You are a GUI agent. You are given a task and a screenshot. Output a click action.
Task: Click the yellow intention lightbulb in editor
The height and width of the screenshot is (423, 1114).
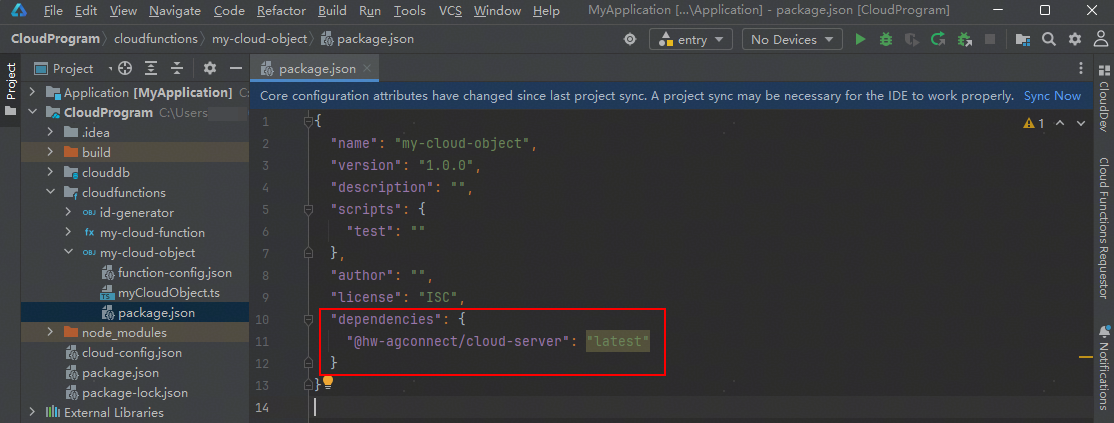click(x=327, y=383)
